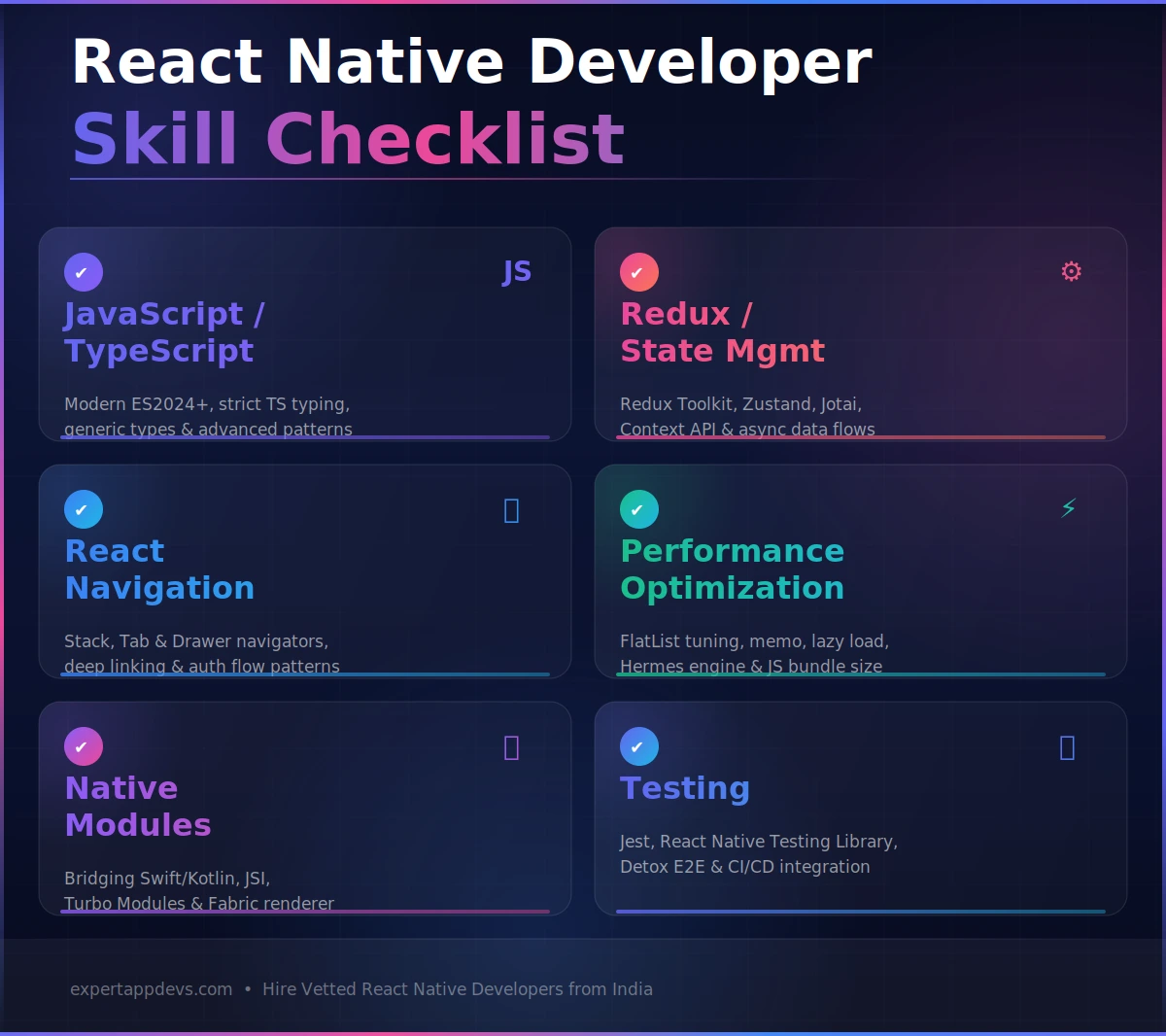Click the icon in the React Navigation card corner
Viewport: 1166px width, 1036px height.
coord(512,510)
